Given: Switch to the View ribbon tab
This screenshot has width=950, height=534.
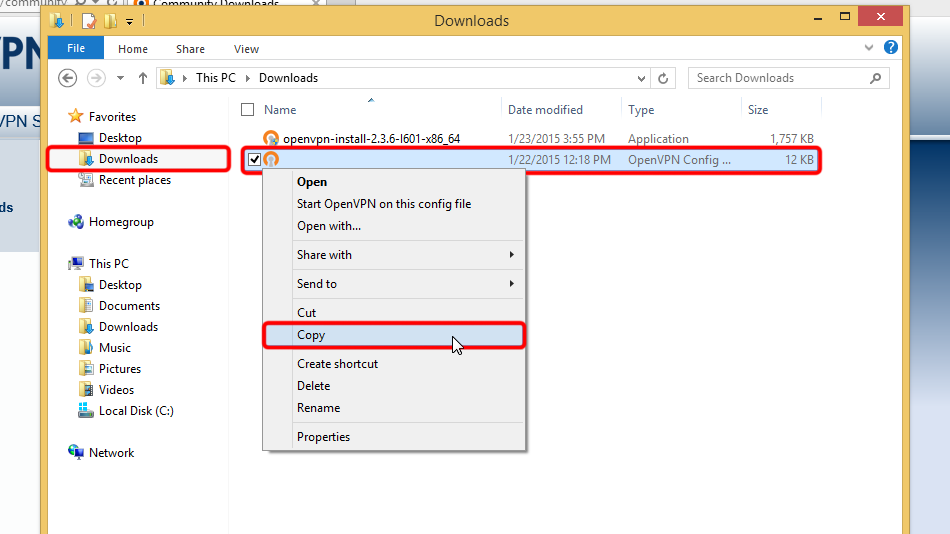Looking at the screenshot, I should tap(246, 49).
